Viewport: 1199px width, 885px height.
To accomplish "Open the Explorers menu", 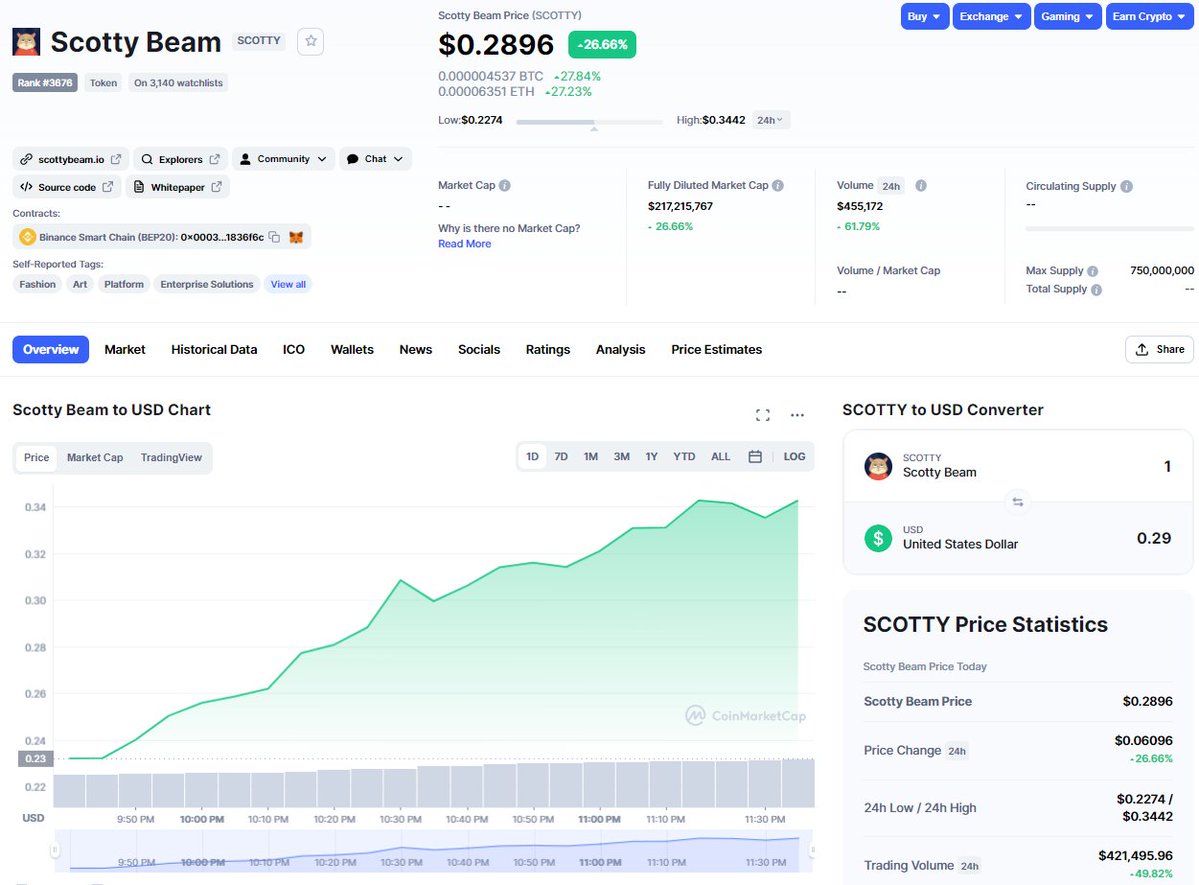I will [180, 159].
